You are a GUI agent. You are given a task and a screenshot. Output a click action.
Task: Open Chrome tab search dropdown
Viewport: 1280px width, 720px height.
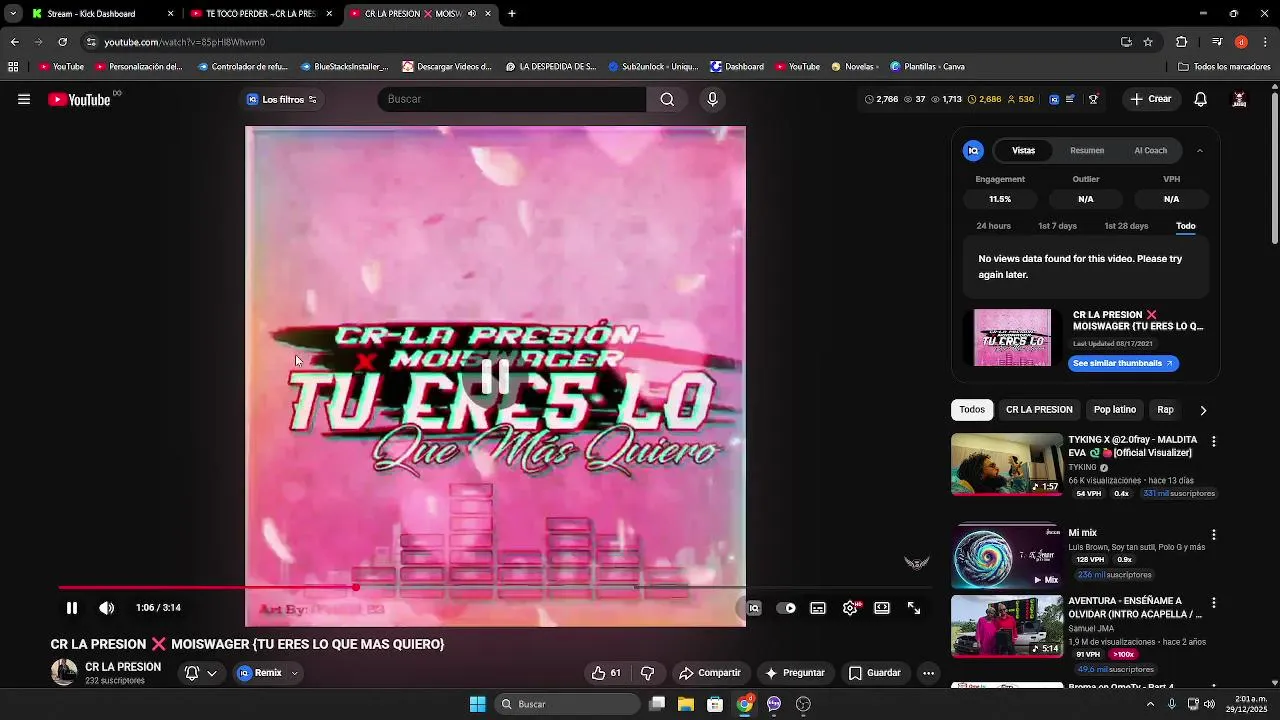pyautogui.click(x=13, y=14)
